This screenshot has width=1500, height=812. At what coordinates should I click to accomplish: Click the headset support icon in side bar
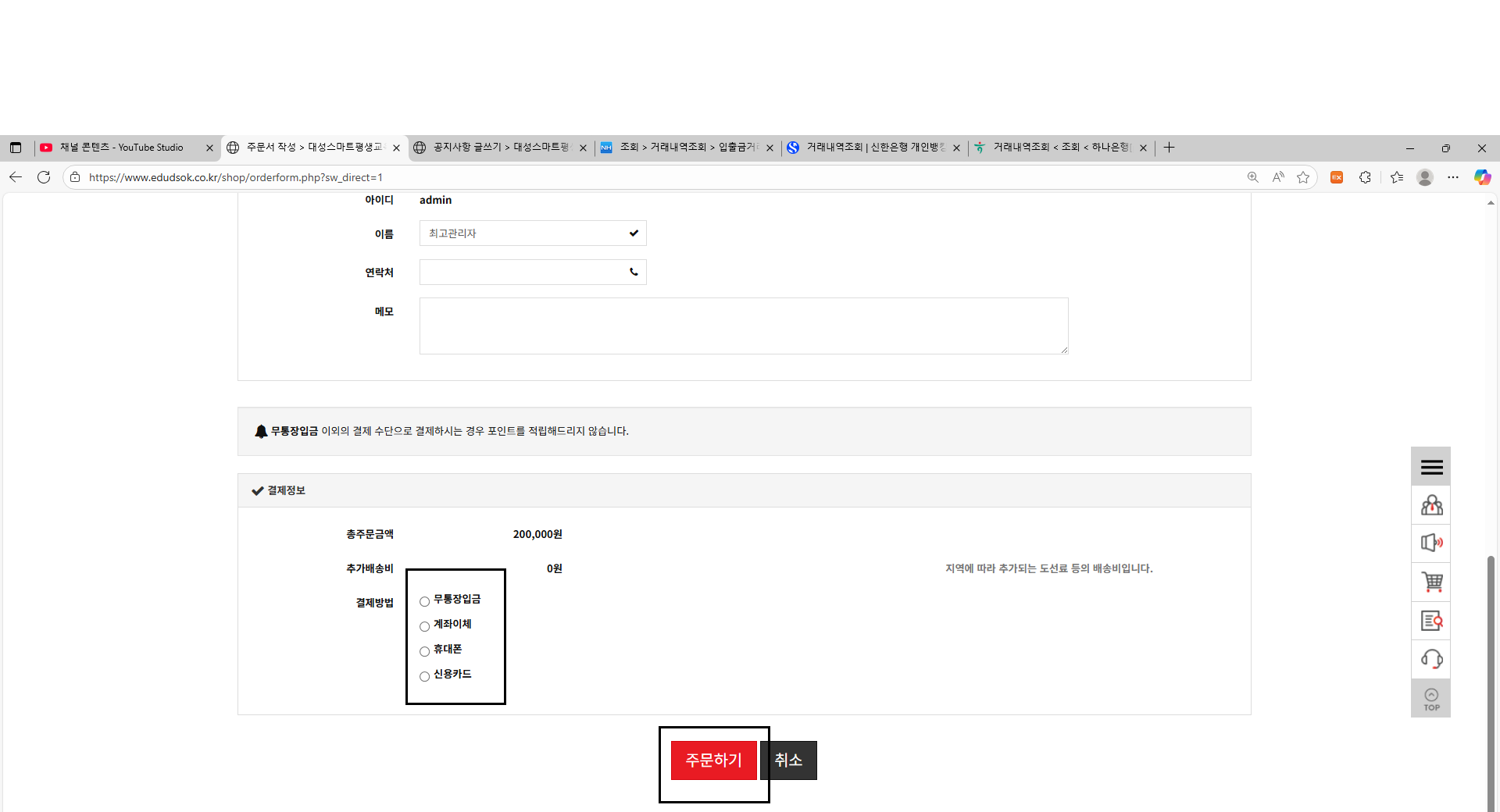point(1431,659)
